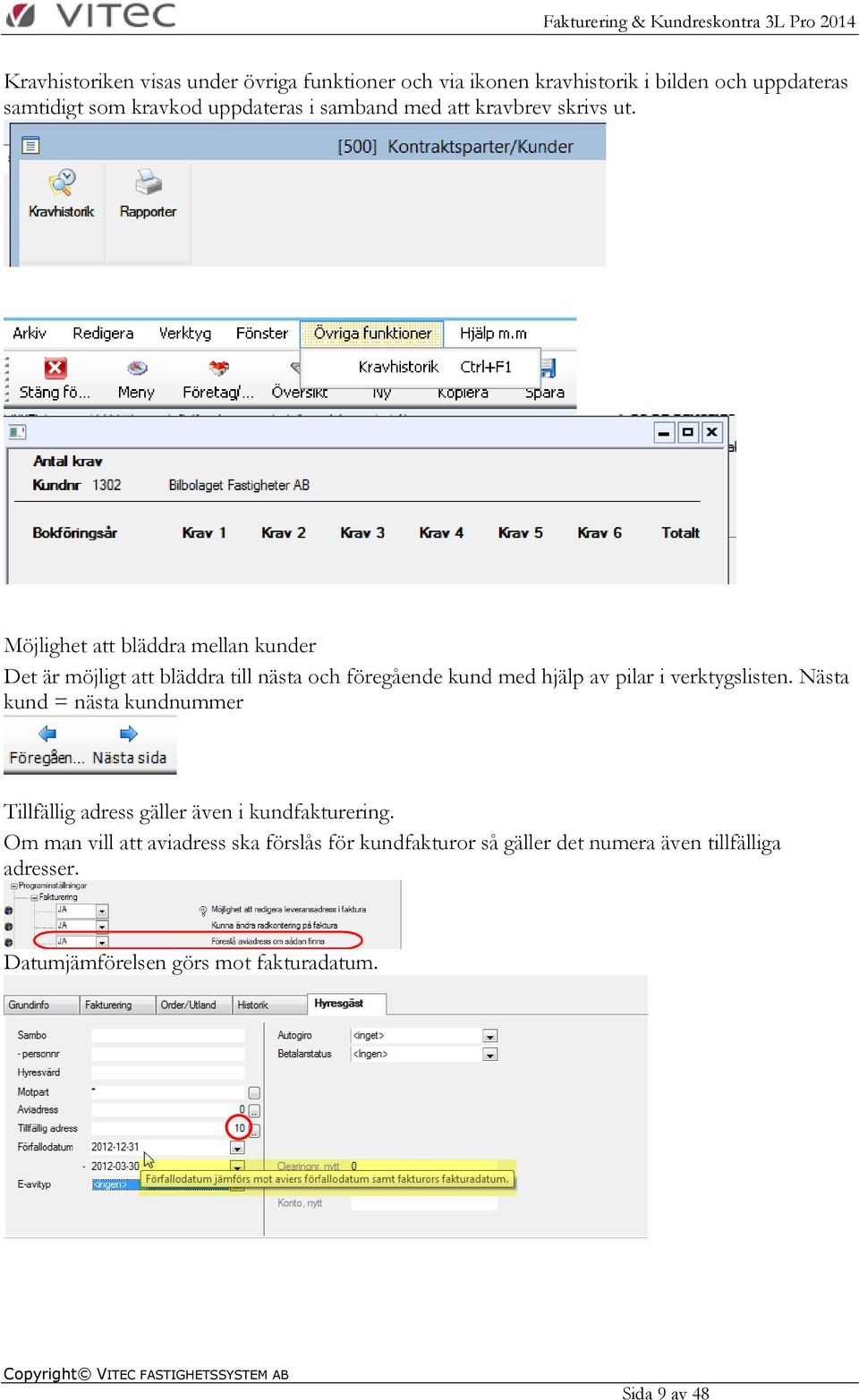Viewport: 859px width, 1400px height.
Task: Open the Verktyg menu
Action: coord(185,333)
